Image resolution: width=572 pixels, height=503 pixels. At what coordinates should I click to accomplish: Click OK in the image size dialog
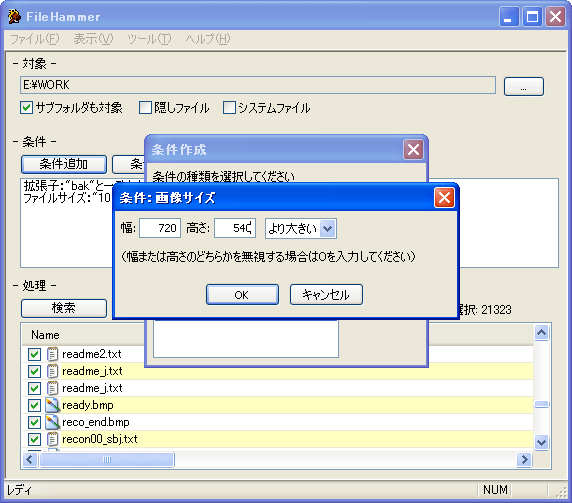click(x=242, y=295)
